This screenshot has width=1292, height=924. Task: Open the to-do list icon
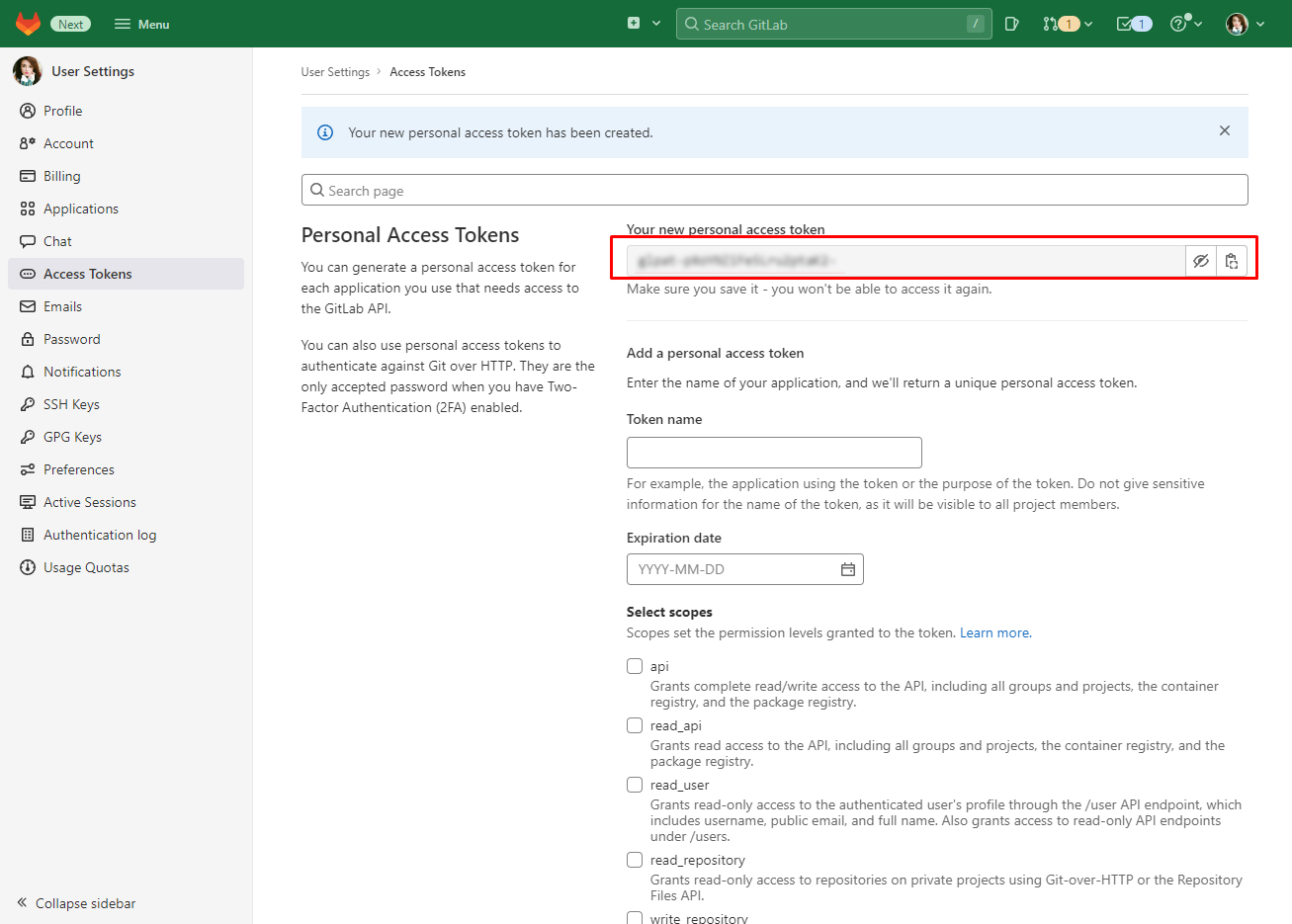point(1124,24)
